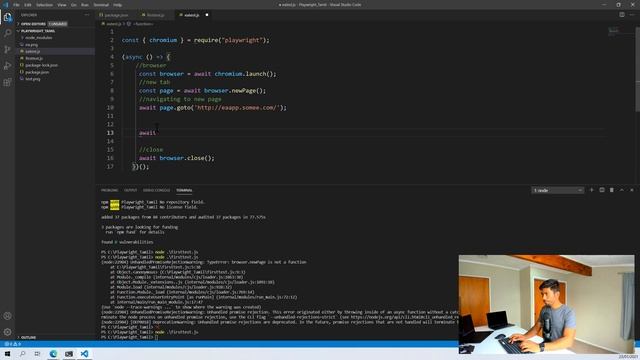Image resolution: width=640 pixels, height=360 pixels.
Task: Click errors and warnings status bar indicator
Action: 13,344
